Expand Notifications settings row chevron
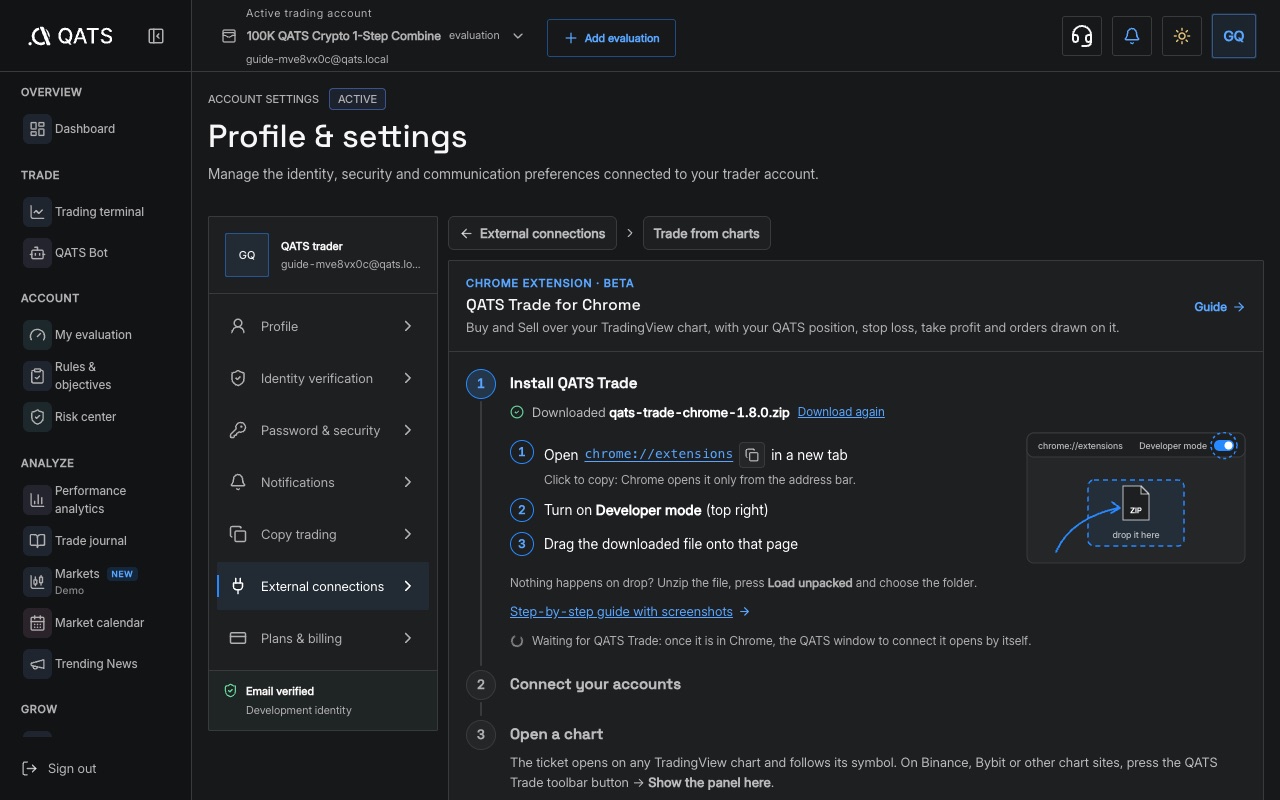The height and width of the screenshot is (800, 1280). pos(408,482)
